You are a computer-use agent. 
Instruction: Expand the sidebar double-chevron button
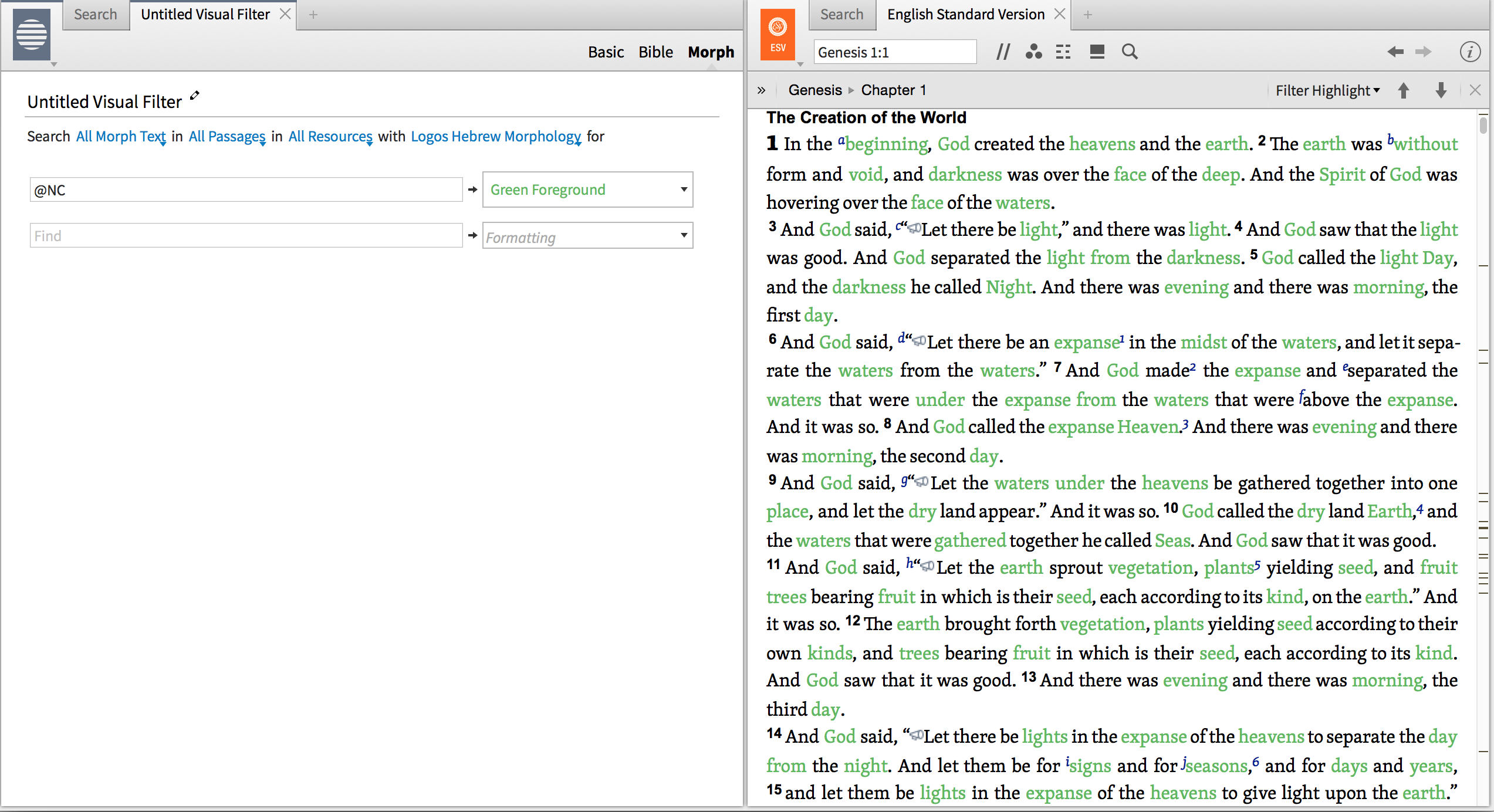tap(761, 90)
